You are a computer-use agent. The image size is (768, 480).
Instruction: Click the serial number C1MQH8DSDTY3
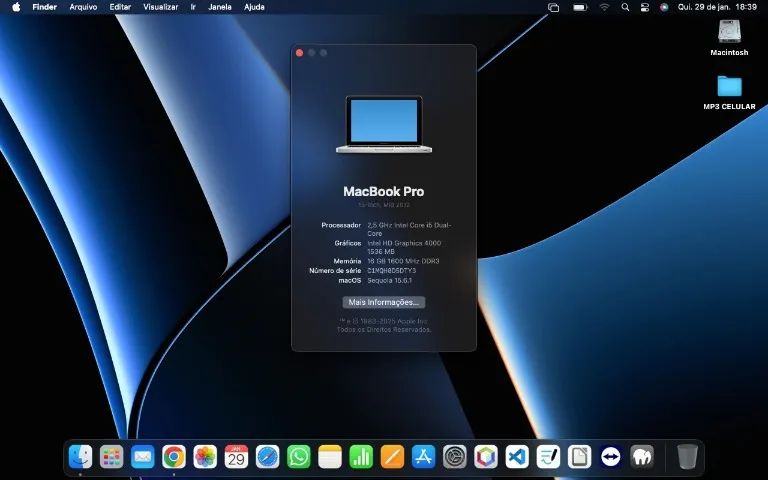(x=391, y=270)
